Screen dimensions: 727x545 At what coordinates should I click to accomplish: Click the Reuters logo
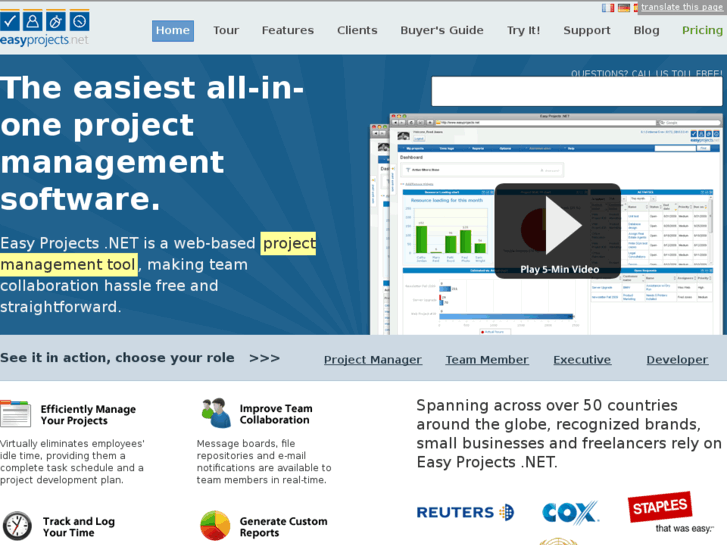click(465, 512)
